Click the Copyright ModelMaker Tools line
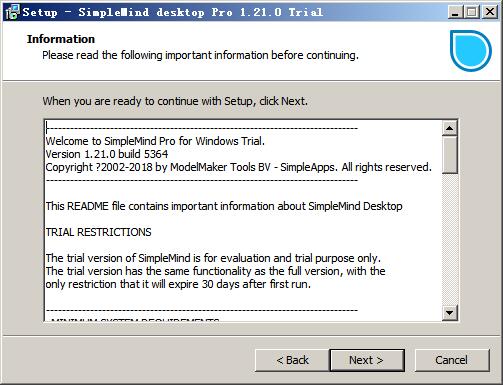Viewport: 503px width, 385px height. click(x=239, y=167)
